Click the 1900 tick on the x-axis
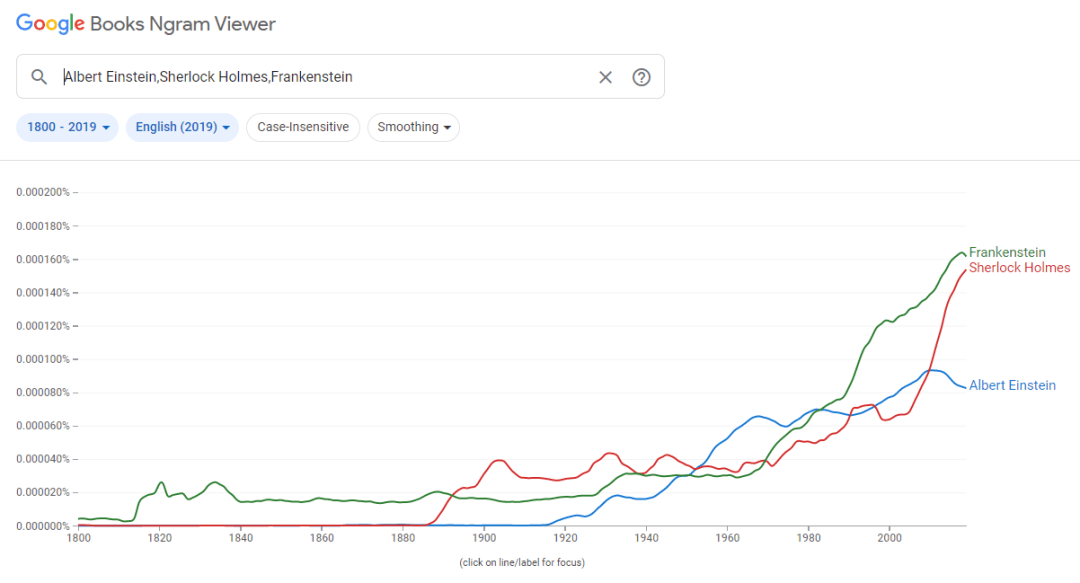The height and width of the screenshot is (583, 1080). 484,537
